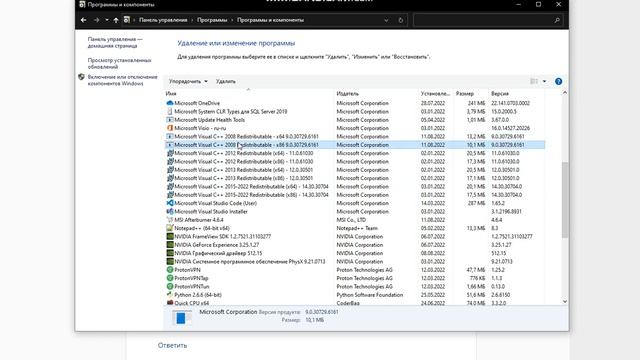Go forward using the navigation arrow

(96, 20)
